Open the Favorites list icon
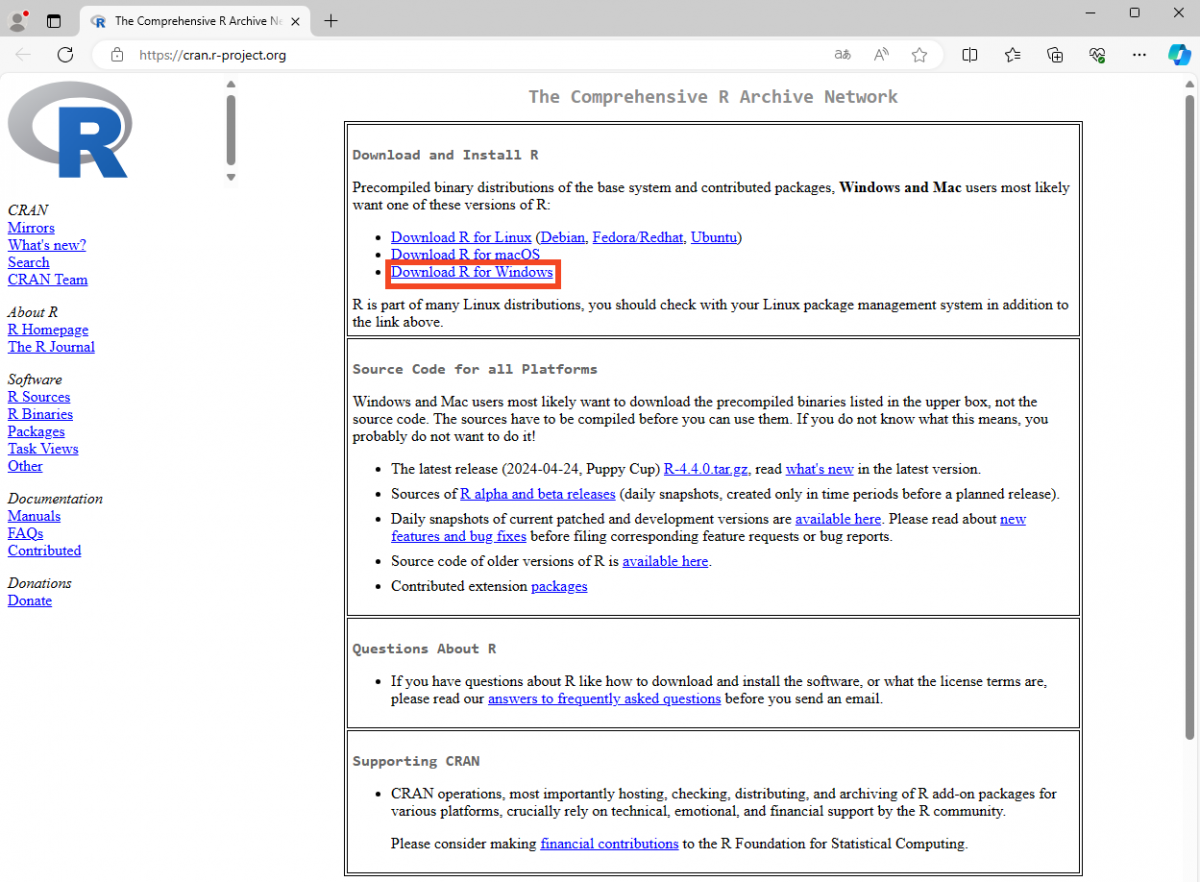 click(x=1012, y=54)
